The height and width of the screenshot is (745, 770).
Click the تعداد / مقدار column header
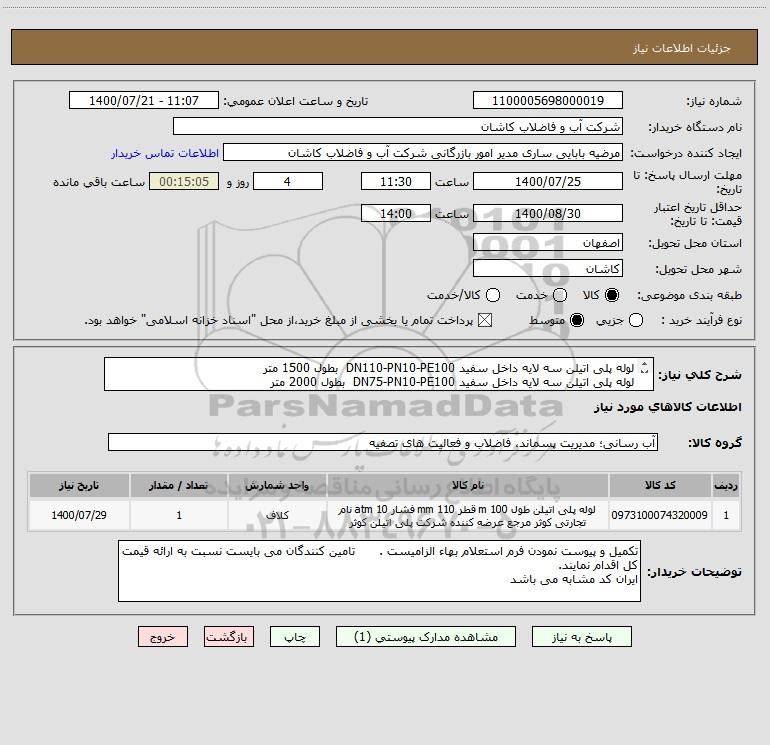[x=179, y=485]
